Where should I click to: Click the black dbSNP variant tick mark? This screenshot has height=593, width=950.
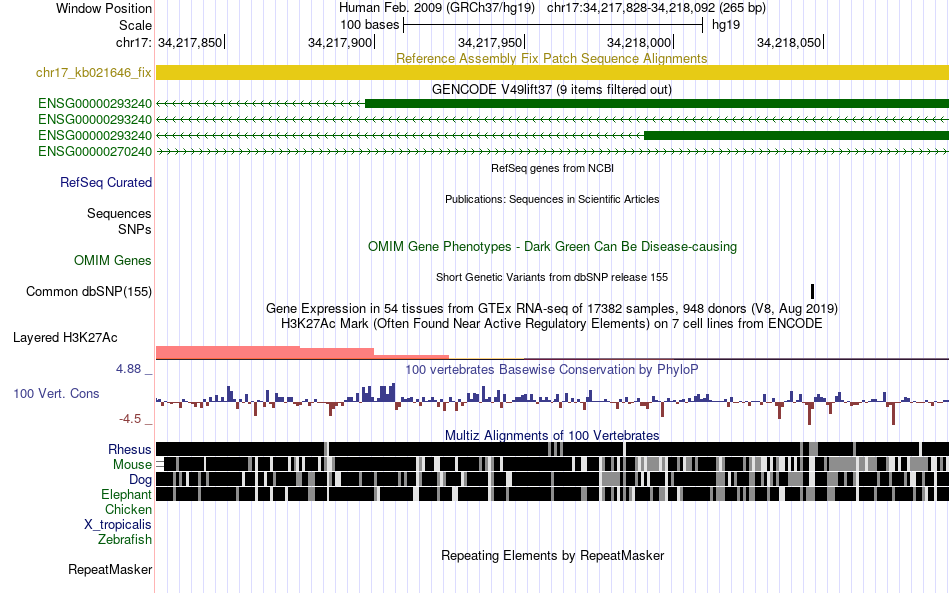[812, 291]
